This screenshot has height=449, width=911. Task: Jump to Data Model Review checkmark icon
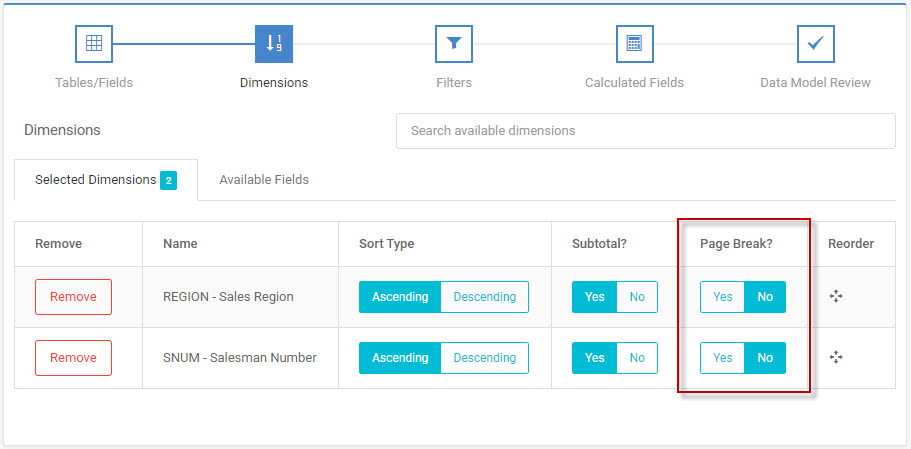point(815,44)
